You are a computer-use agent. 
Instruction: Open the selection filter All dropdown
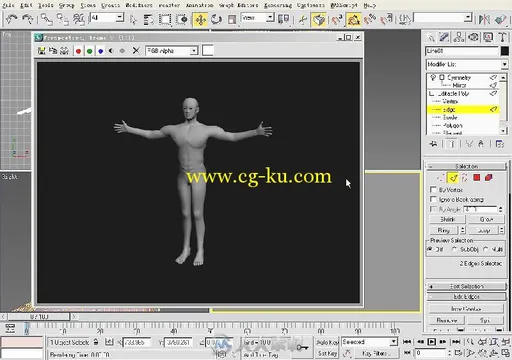[107, 17]
